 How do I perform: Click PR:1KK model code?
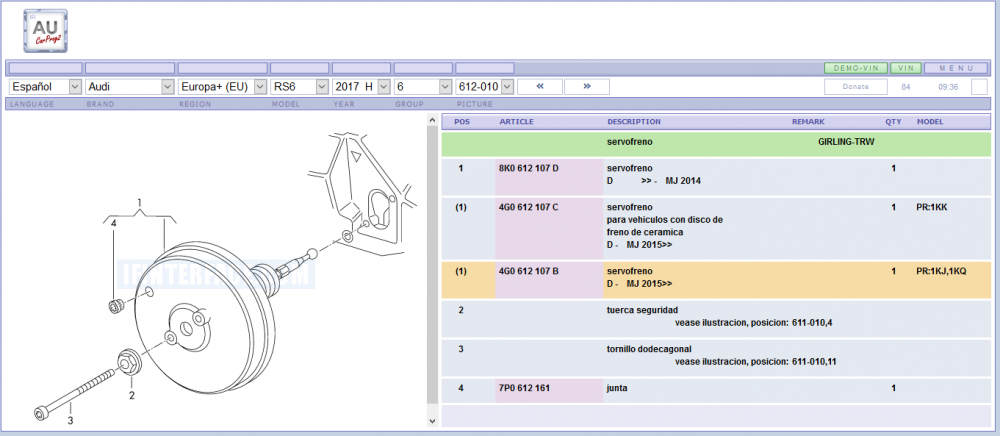[x=932, y=207]
